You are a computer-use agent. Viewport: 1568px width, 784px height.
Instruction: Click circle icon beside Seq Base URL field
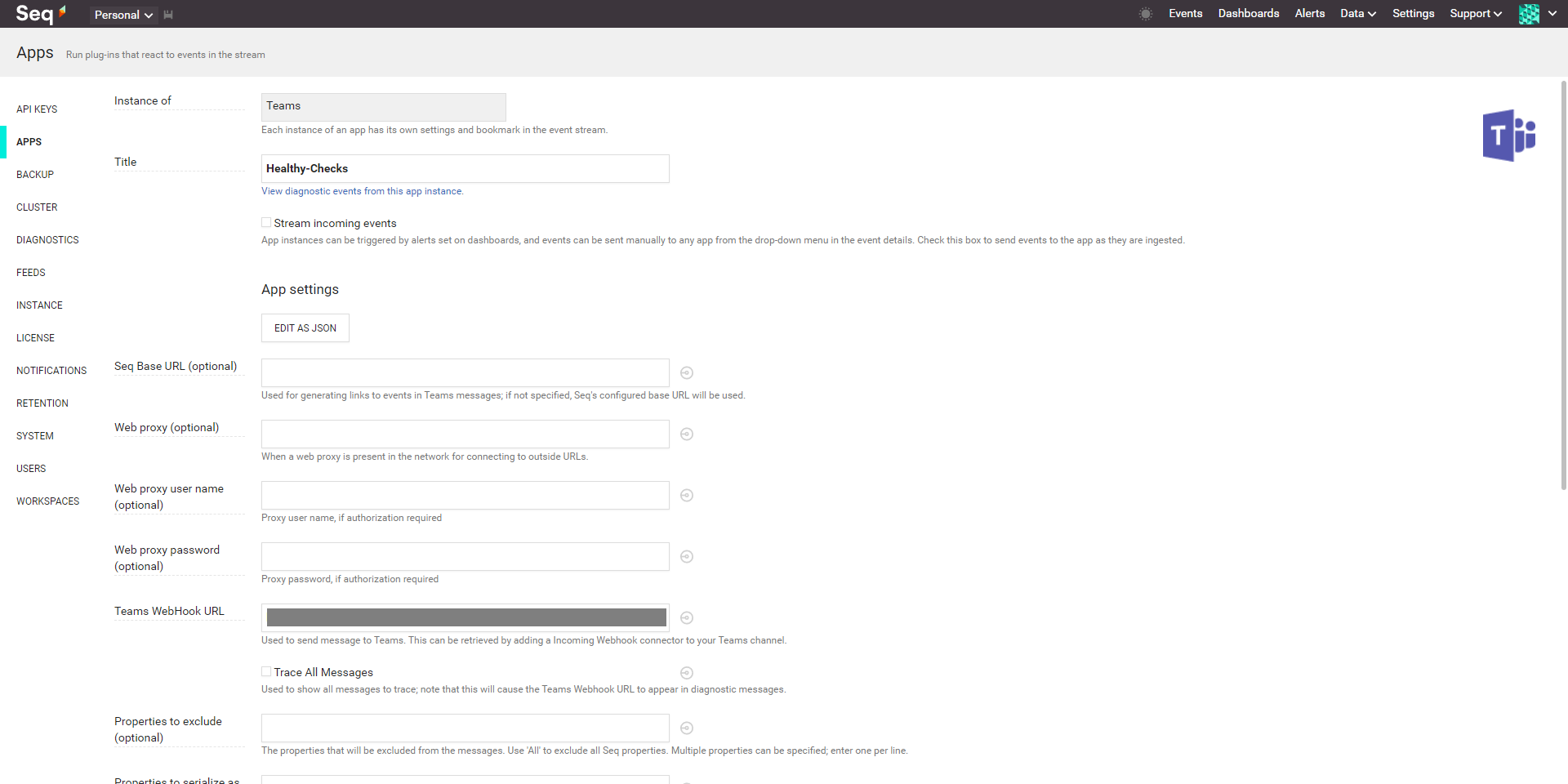(687, 373)
